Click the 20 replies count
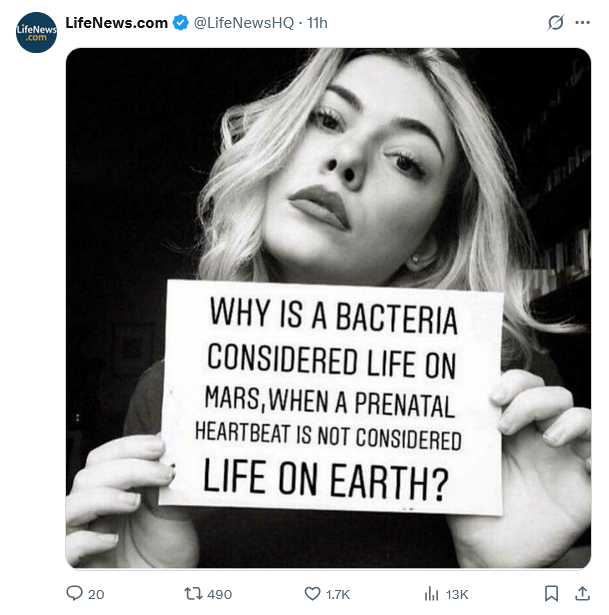This screenshot has height=615, width=609. pyautogui.click(x=96, y=594)
